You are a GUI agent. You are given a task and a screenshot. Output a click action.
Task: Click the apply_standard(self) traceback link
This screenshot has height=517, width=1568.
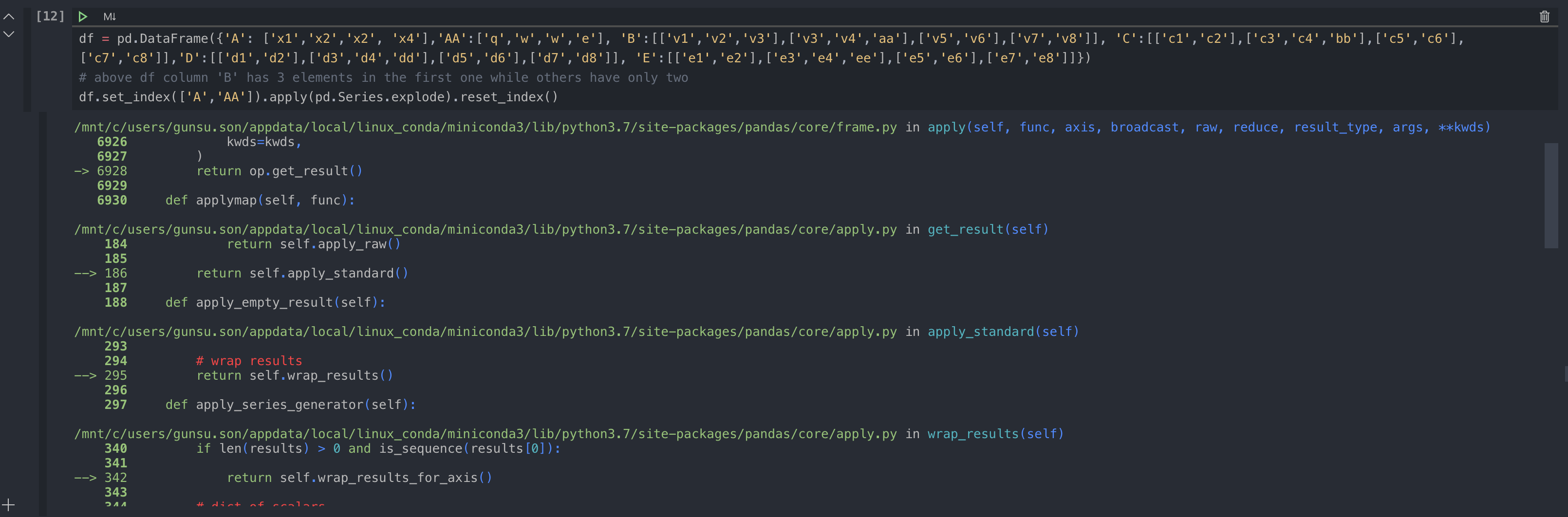click(x=1002, y=332)
